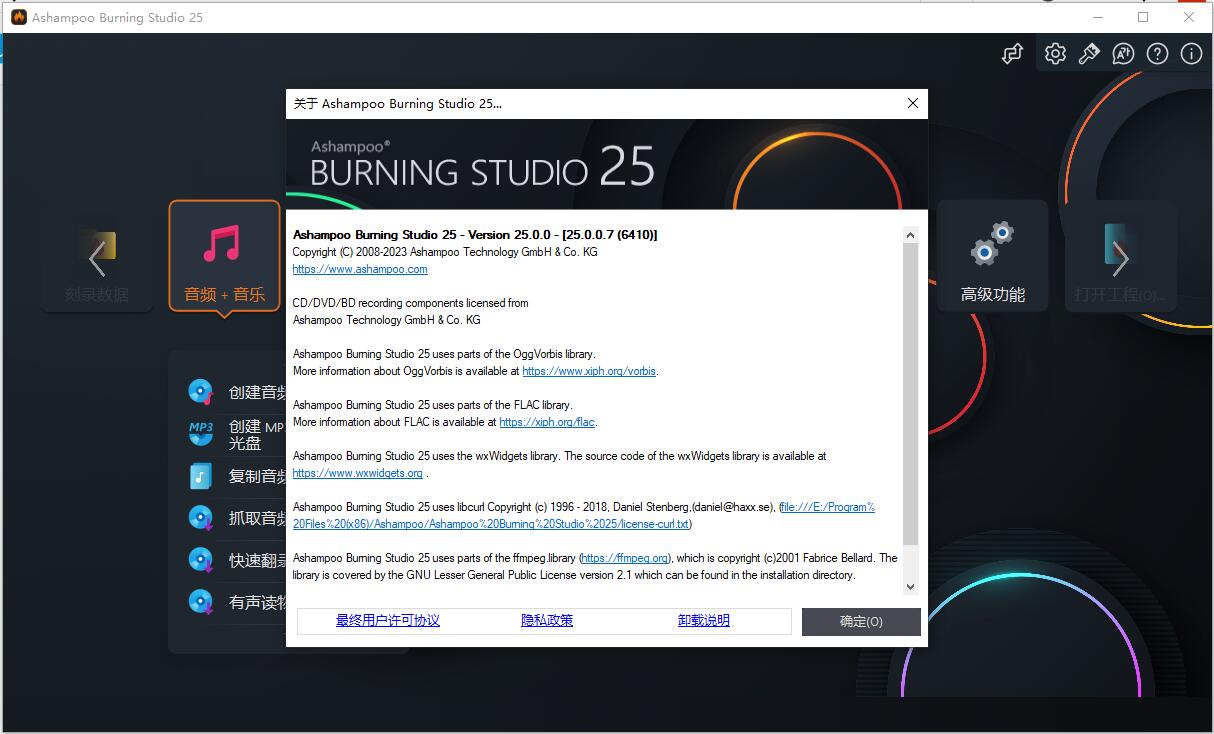Select the 高级功能 gears tile
Image resolution: width=1214 pixels, height=734 pixels.
[992, 256]
